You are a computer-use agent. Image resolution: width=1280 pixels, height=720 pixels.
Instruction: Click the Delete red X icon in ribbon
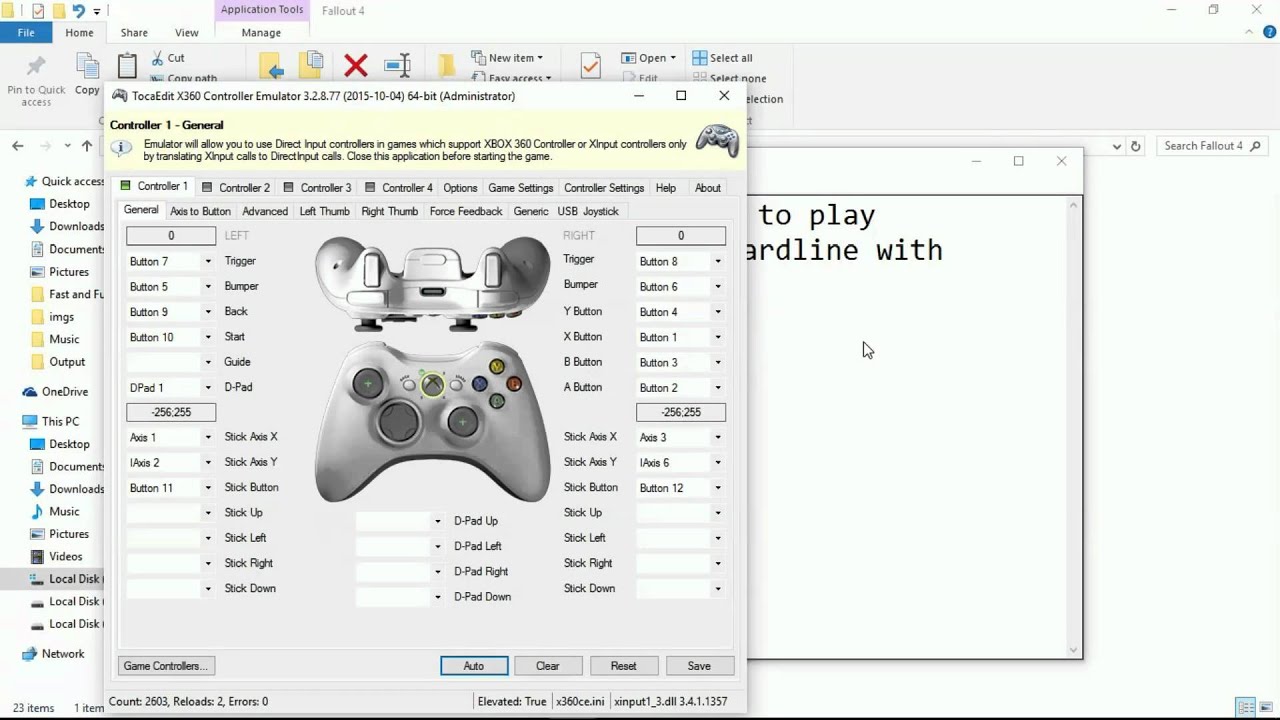pyautogui.click(x=355, y=66)
